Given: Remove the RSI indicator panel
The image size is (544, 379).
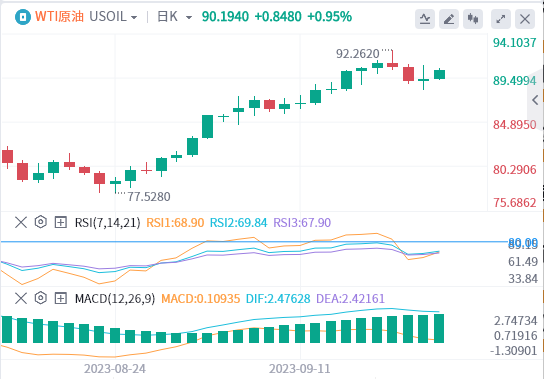Looking at the screenshot, I should pos(21,222).
